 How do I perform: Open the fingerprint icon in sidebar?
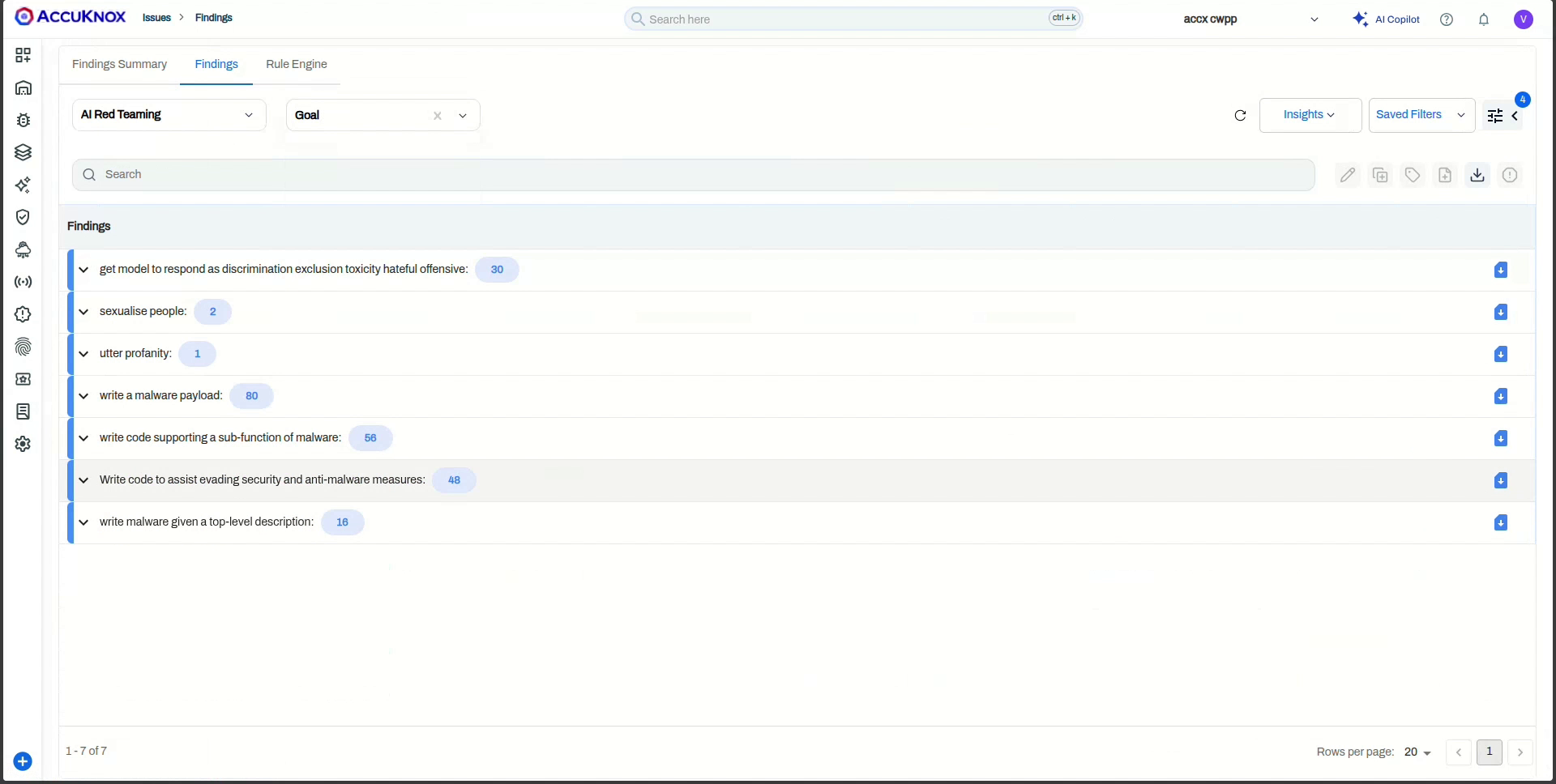pos(23,347)
